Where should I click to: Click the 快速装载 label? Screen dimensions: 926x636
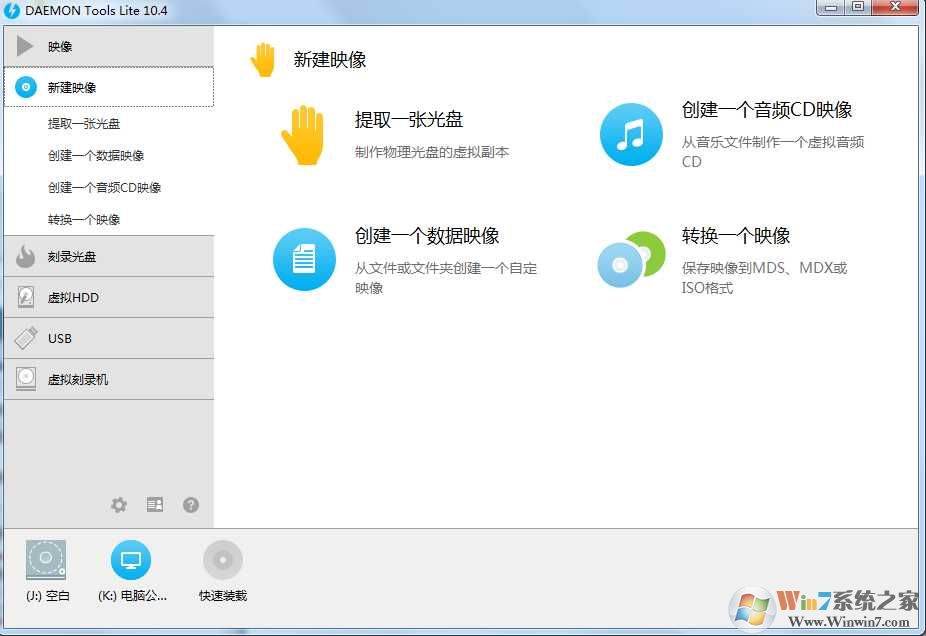click(x=223, y=596)
